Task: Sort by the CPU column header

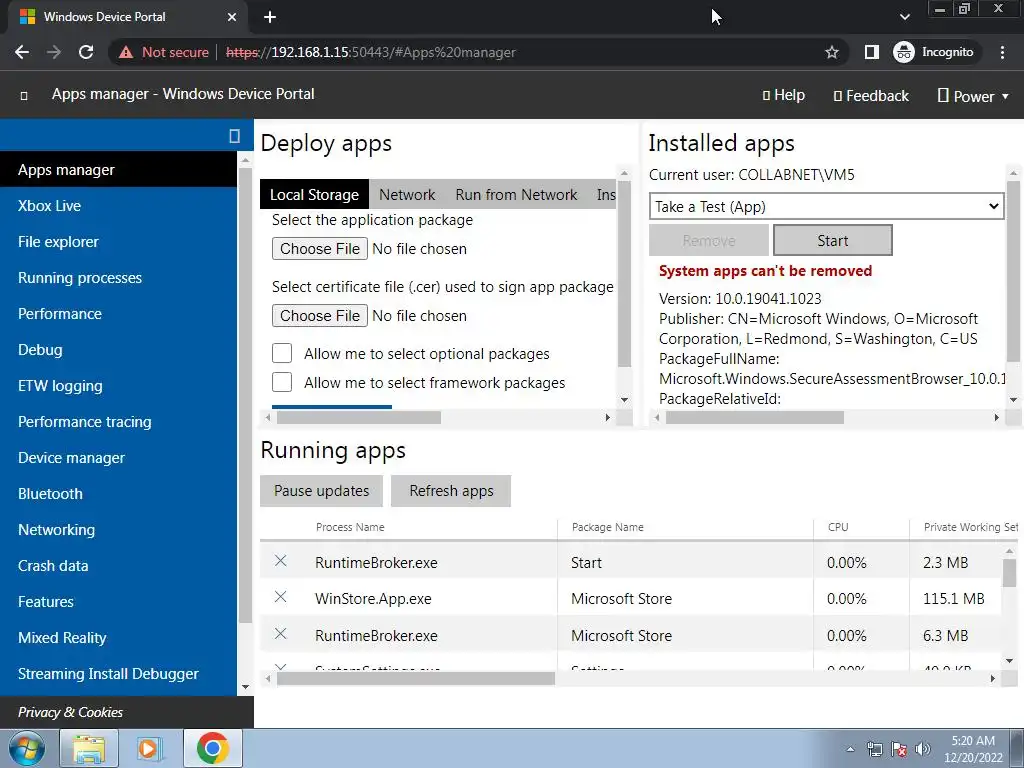Action: [x=838, y=527]
